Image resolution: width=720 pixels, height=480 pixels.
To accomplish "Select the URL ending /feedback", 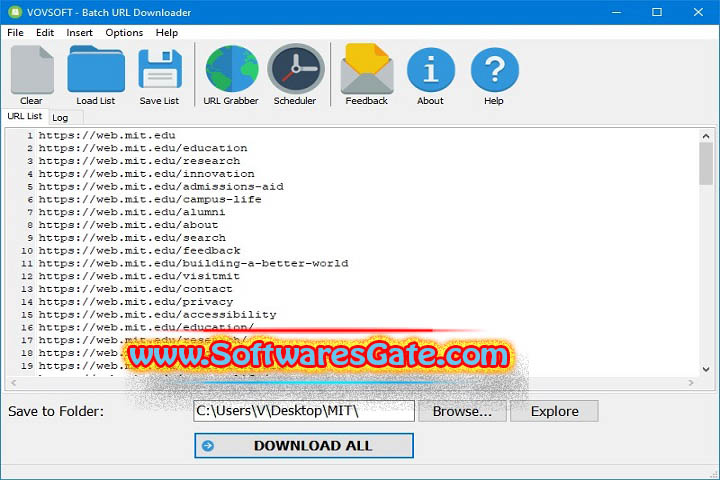I will [139, 251].
